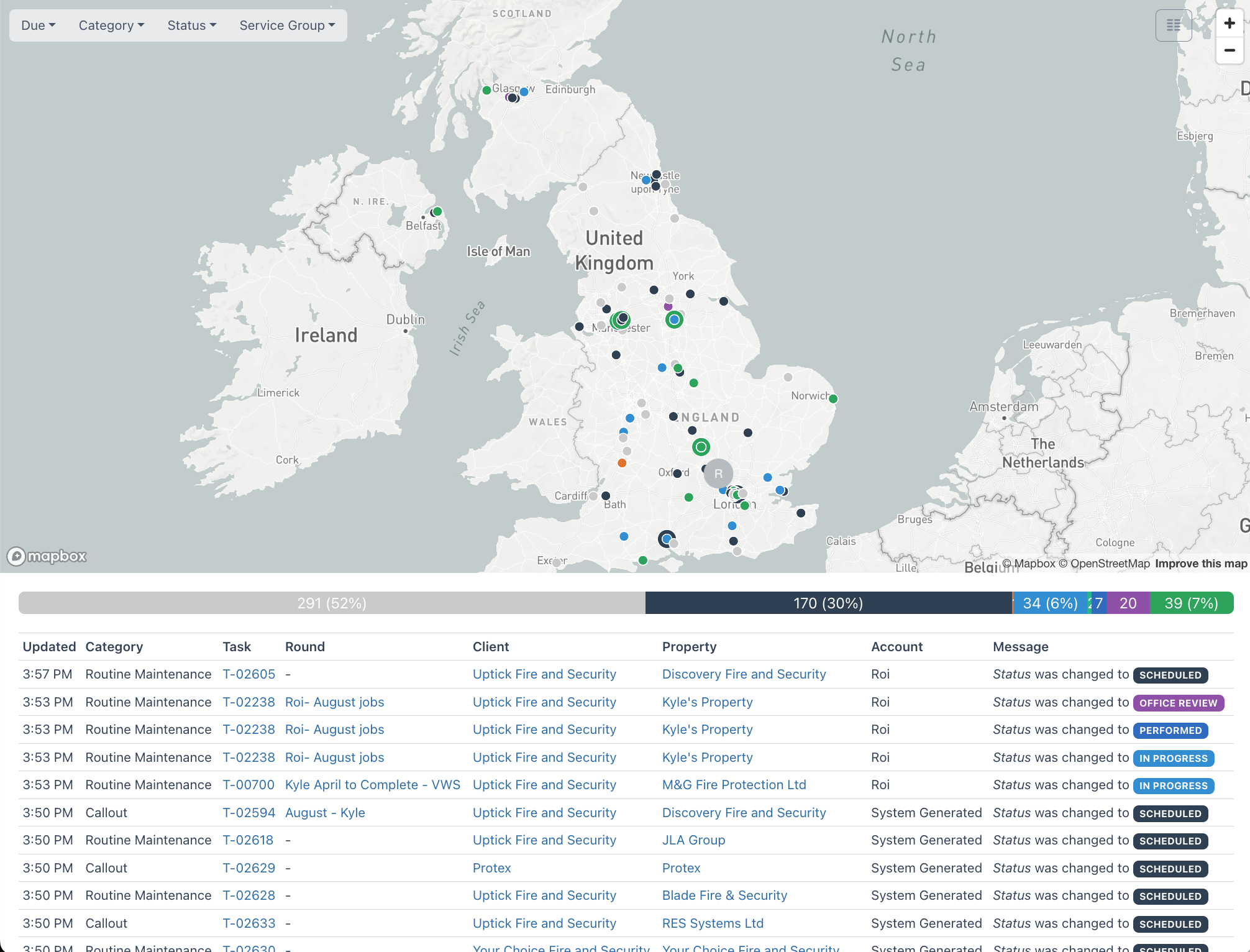Click the Account column header
This screenshot has width=1250, height=952.
click(x=896, y=647)
